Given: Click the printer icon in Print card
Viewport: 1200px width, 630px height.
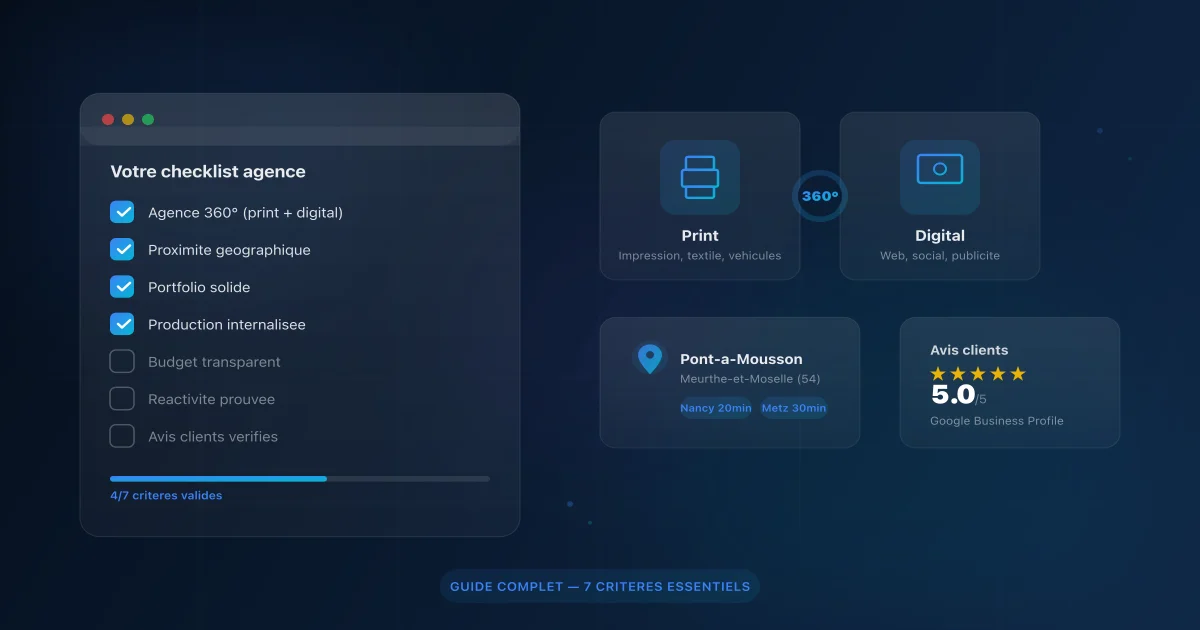Looking at the screenshot, I should tap(700, 177).
